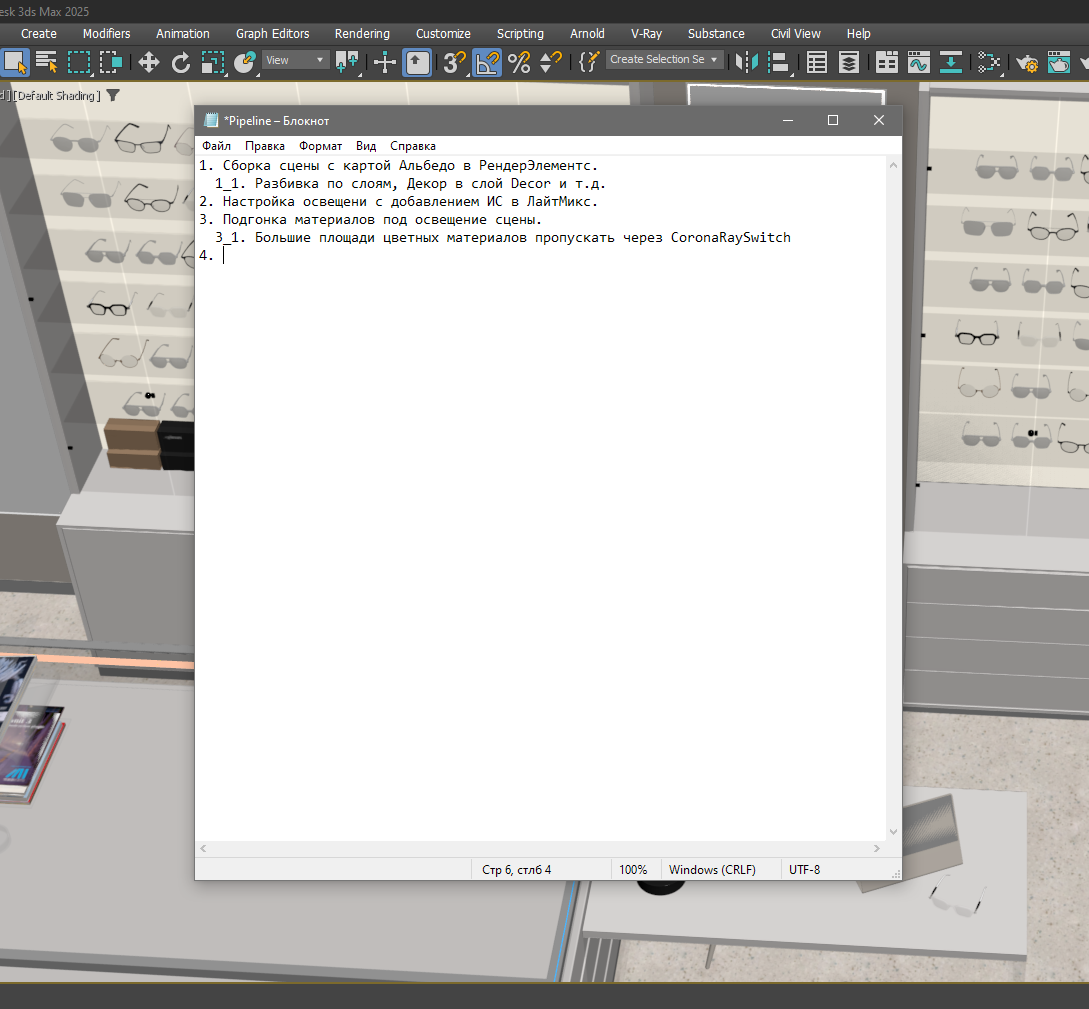
Task: Open the Arnold menu
Action: click(587, 33)
